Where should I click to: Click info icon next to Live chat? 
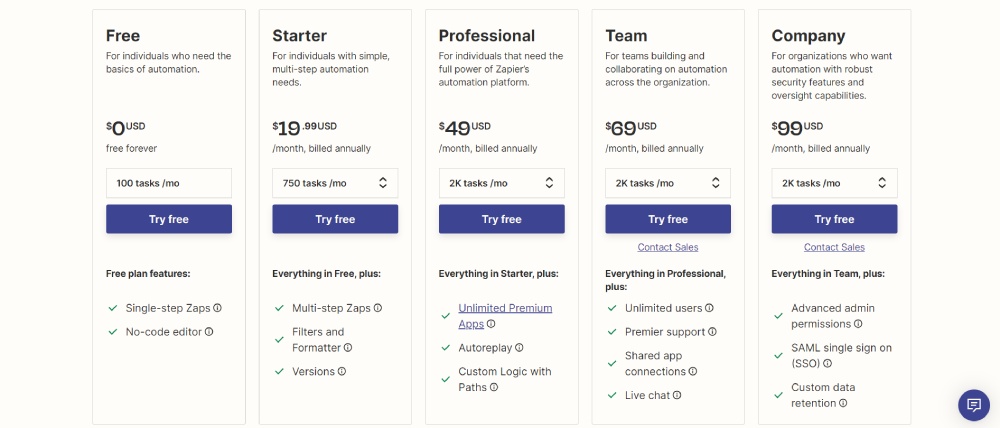(x=677, y=396)
